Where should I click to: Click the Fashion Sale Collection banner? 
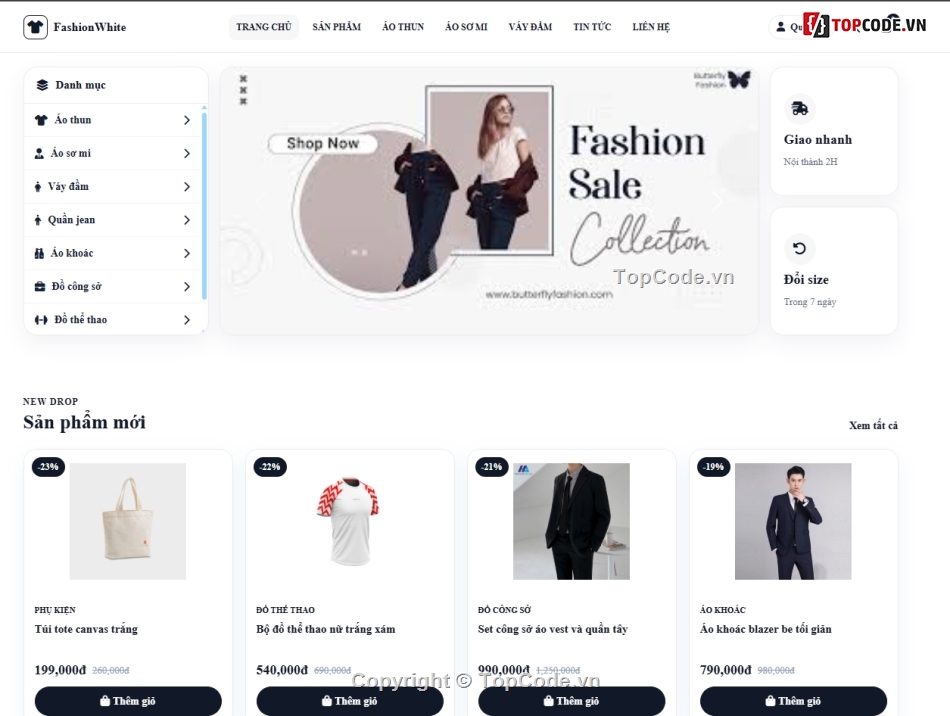click(489, 201)
